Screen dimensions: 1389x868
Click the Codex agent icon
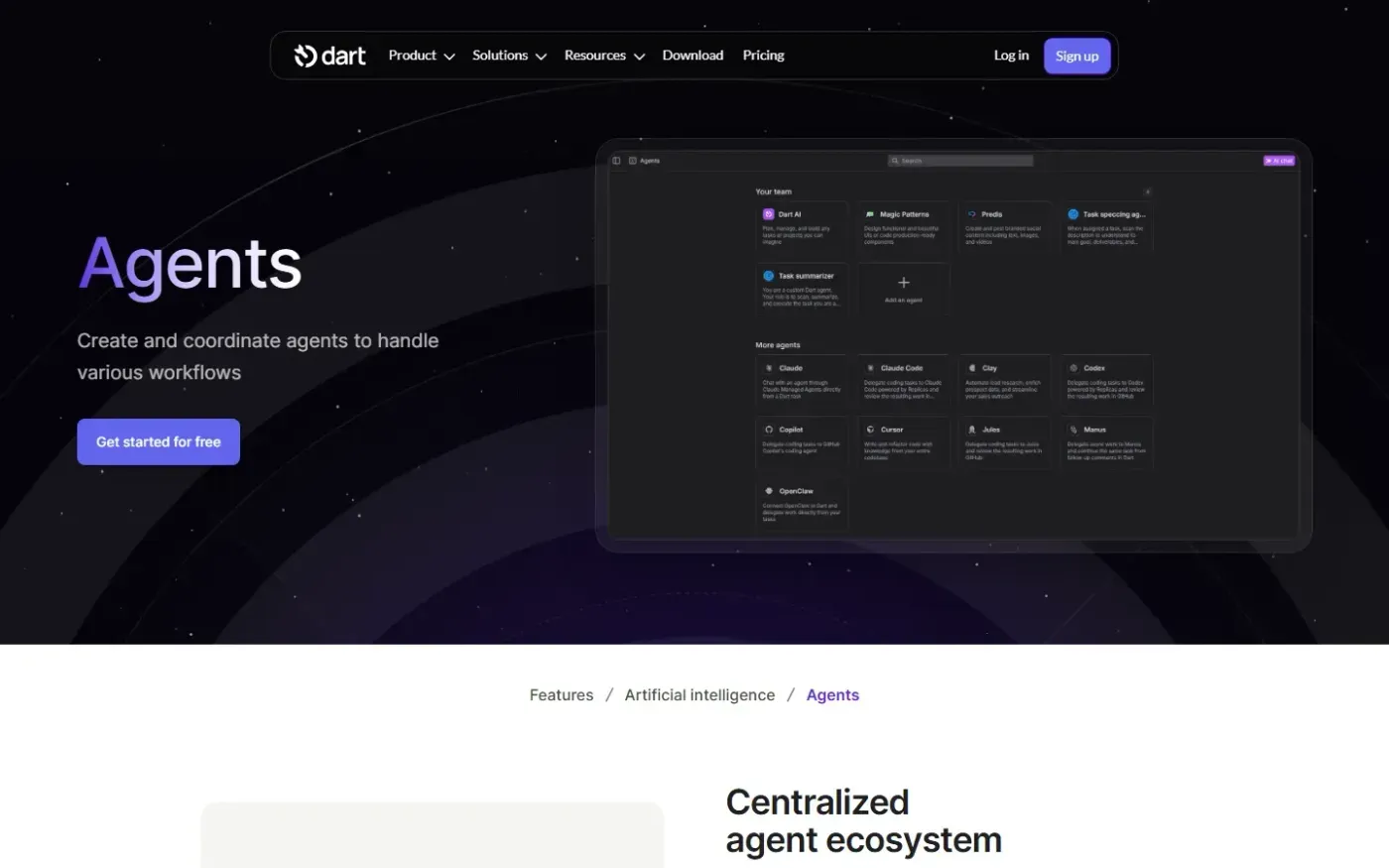pos(1073,368)
